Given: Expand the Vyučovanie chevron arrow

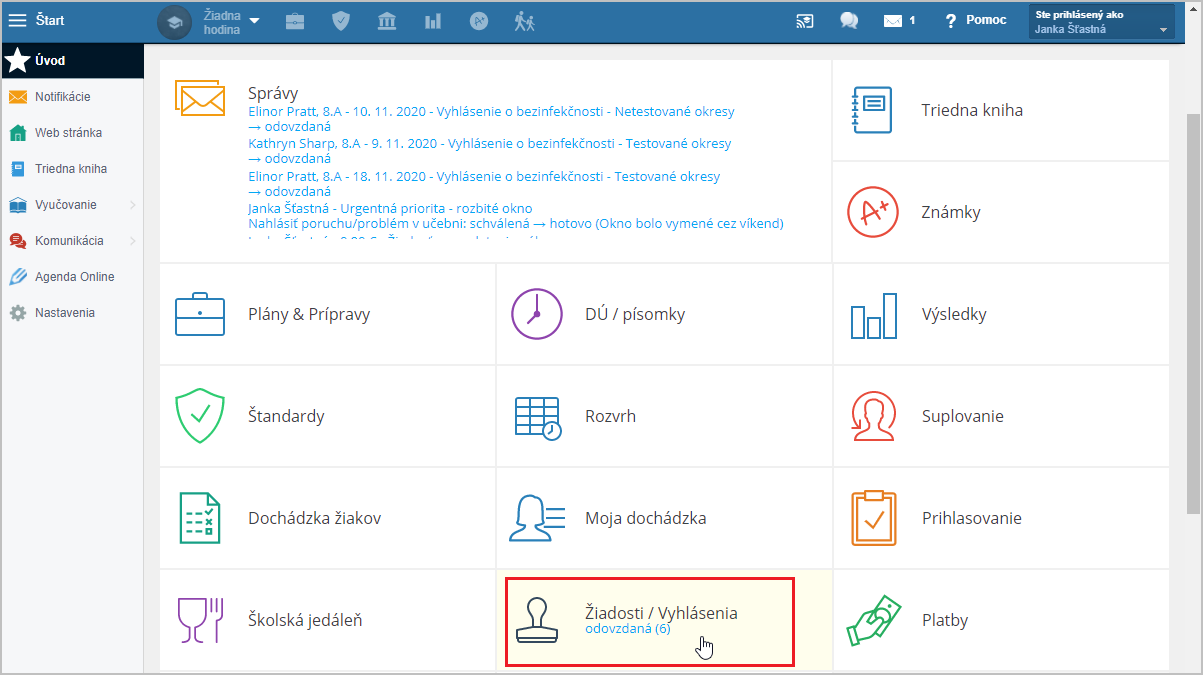Looking at the screenshot, I should point(132,205).
